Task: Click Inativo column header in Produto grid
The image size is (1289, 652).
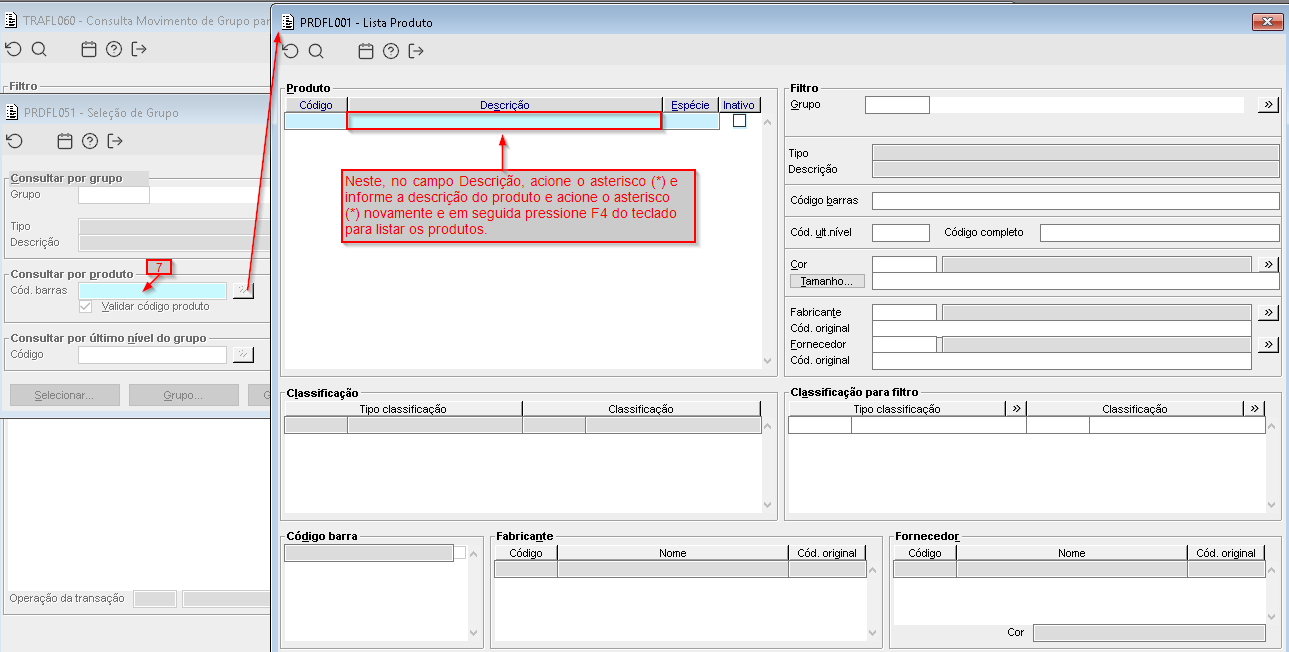Action: click(740, 105)
